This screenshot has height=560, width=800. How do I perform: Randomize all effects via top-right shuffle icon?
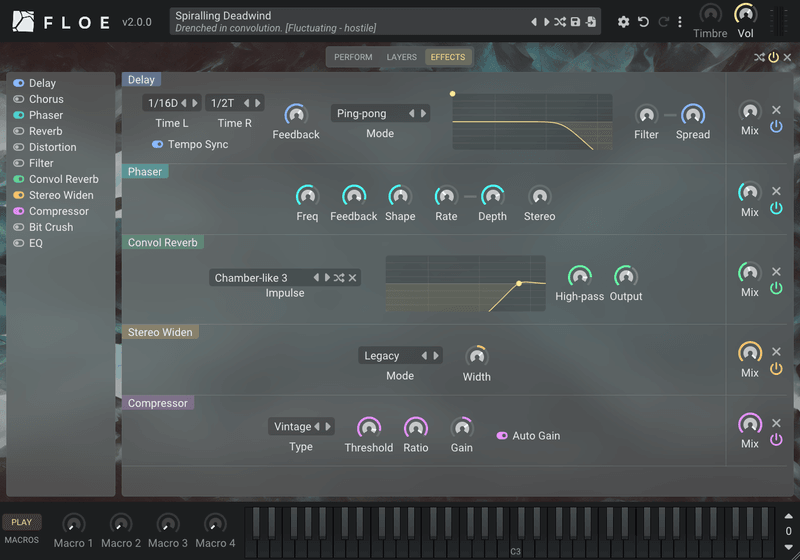[x=759, y=57]
